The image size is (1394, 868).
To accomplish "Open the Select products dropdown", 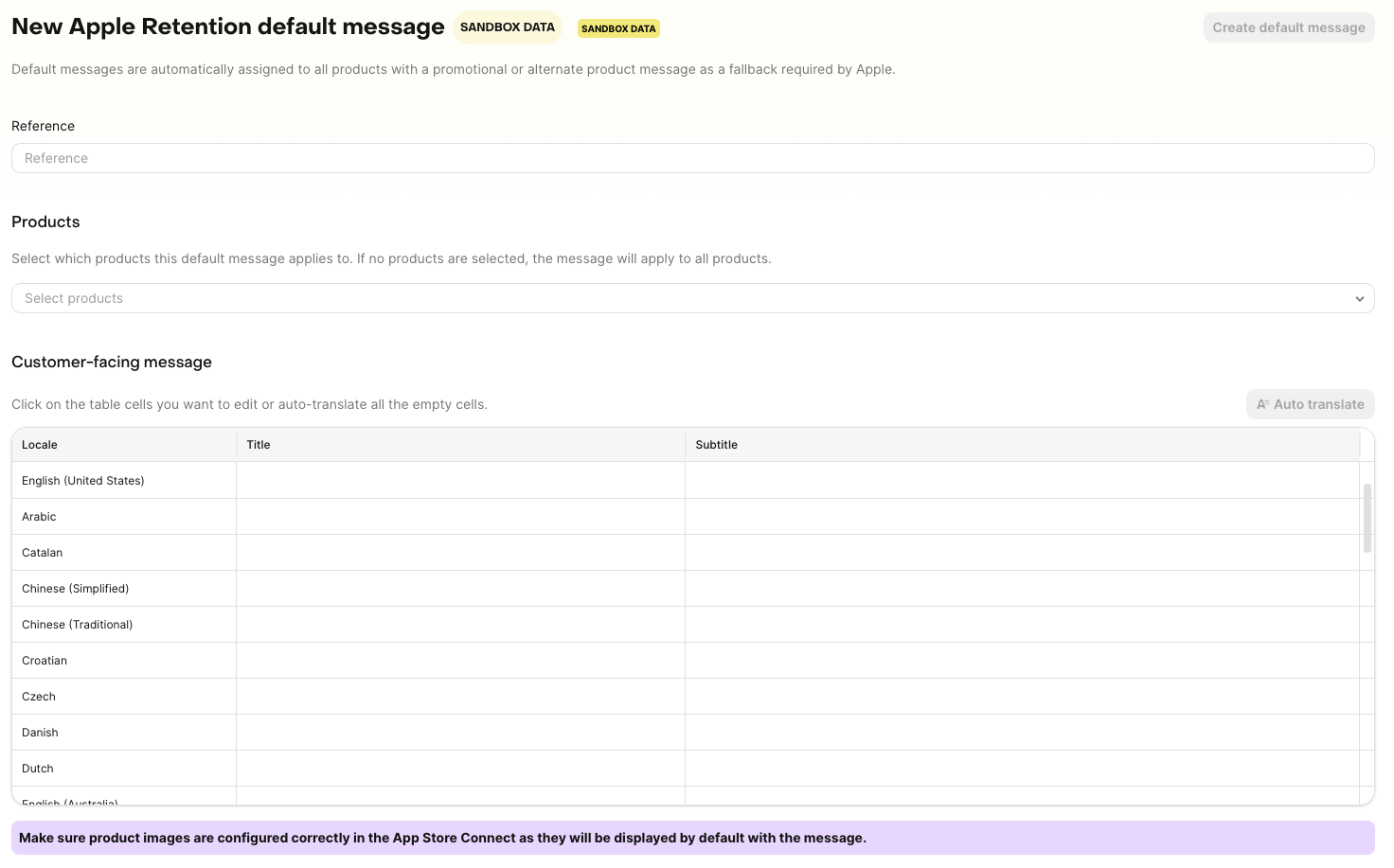I will pos(682,298).
